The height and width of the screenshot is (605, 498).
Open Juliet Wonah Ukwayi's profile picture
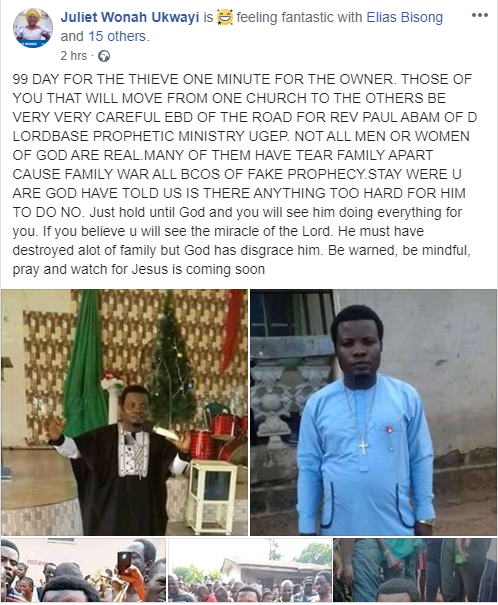pos(32,28)
